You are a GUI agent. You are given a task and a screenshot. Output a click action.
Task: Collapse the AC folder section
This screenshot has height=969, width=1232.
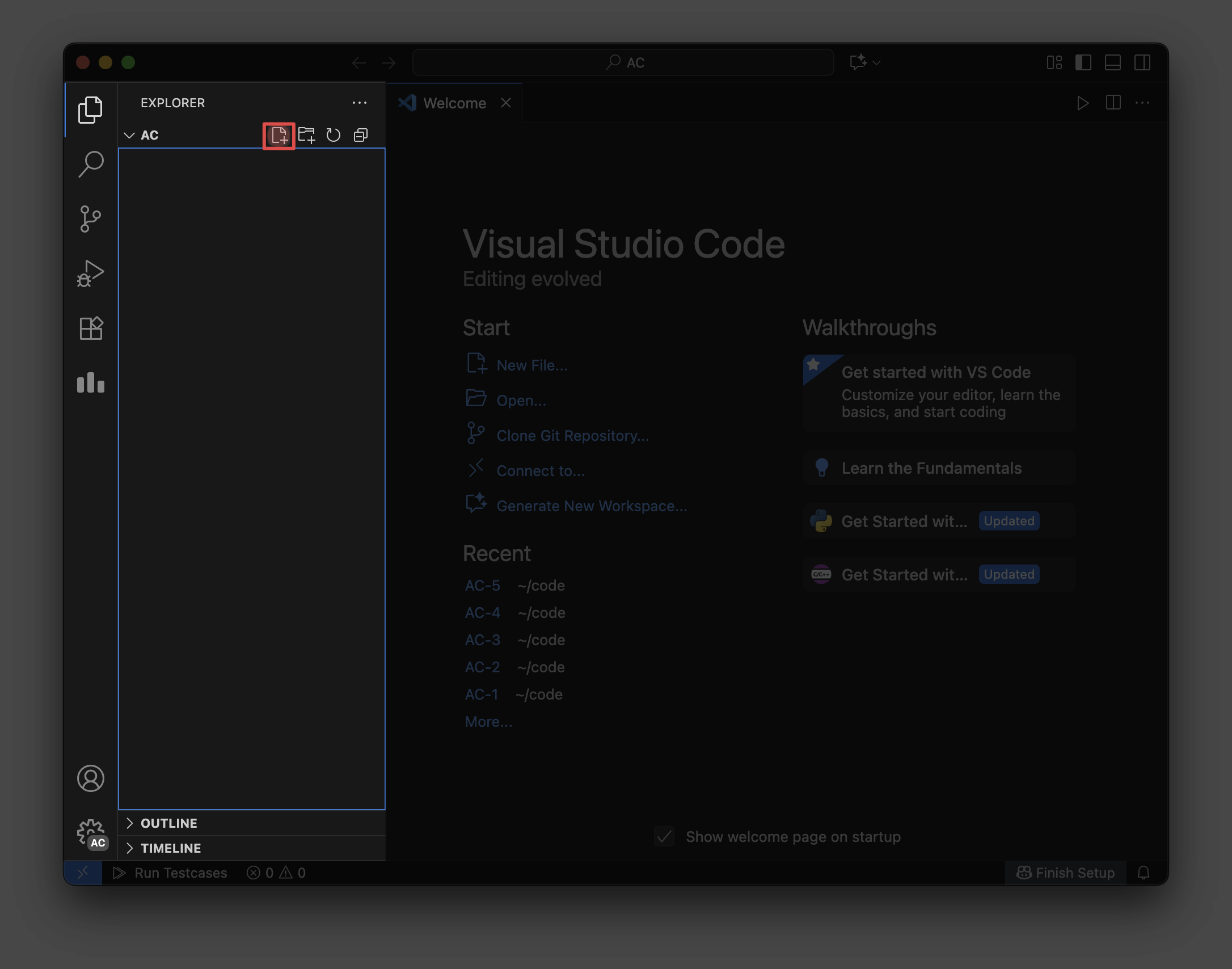click(149, 136)
